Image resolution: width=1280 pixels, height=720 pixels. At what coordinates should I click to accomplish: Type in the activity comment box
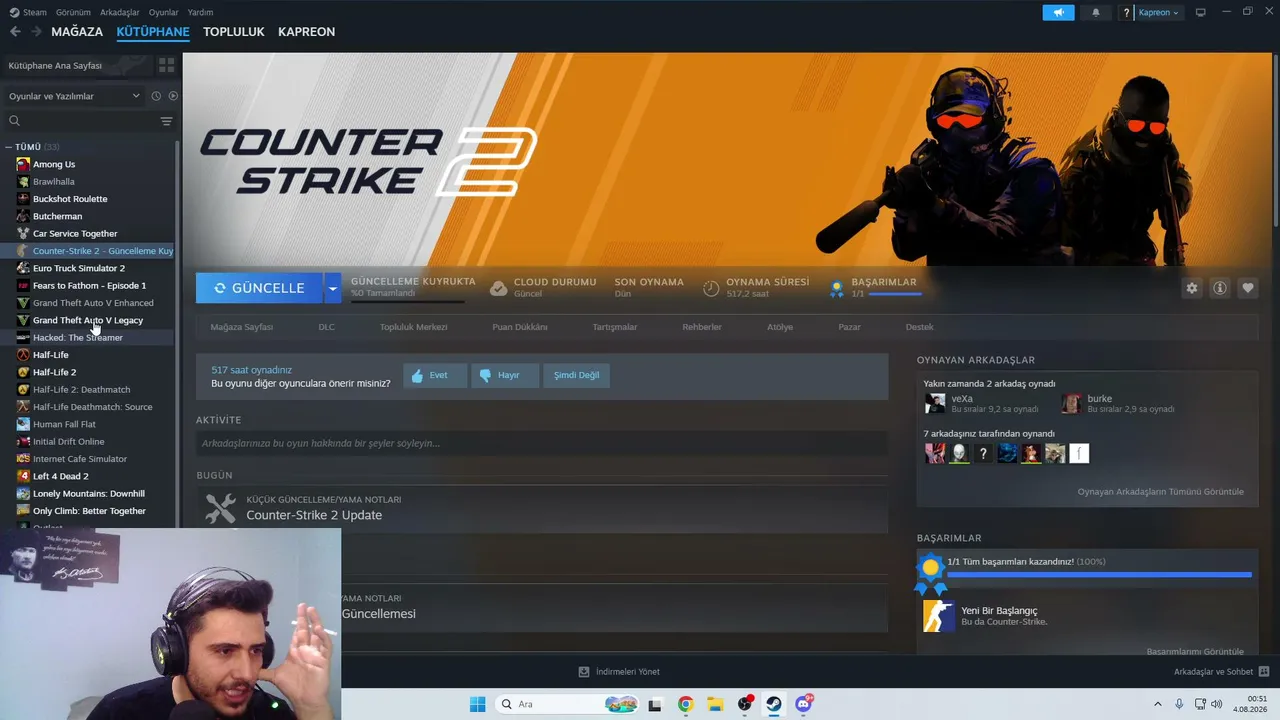[x=542, y=443]
